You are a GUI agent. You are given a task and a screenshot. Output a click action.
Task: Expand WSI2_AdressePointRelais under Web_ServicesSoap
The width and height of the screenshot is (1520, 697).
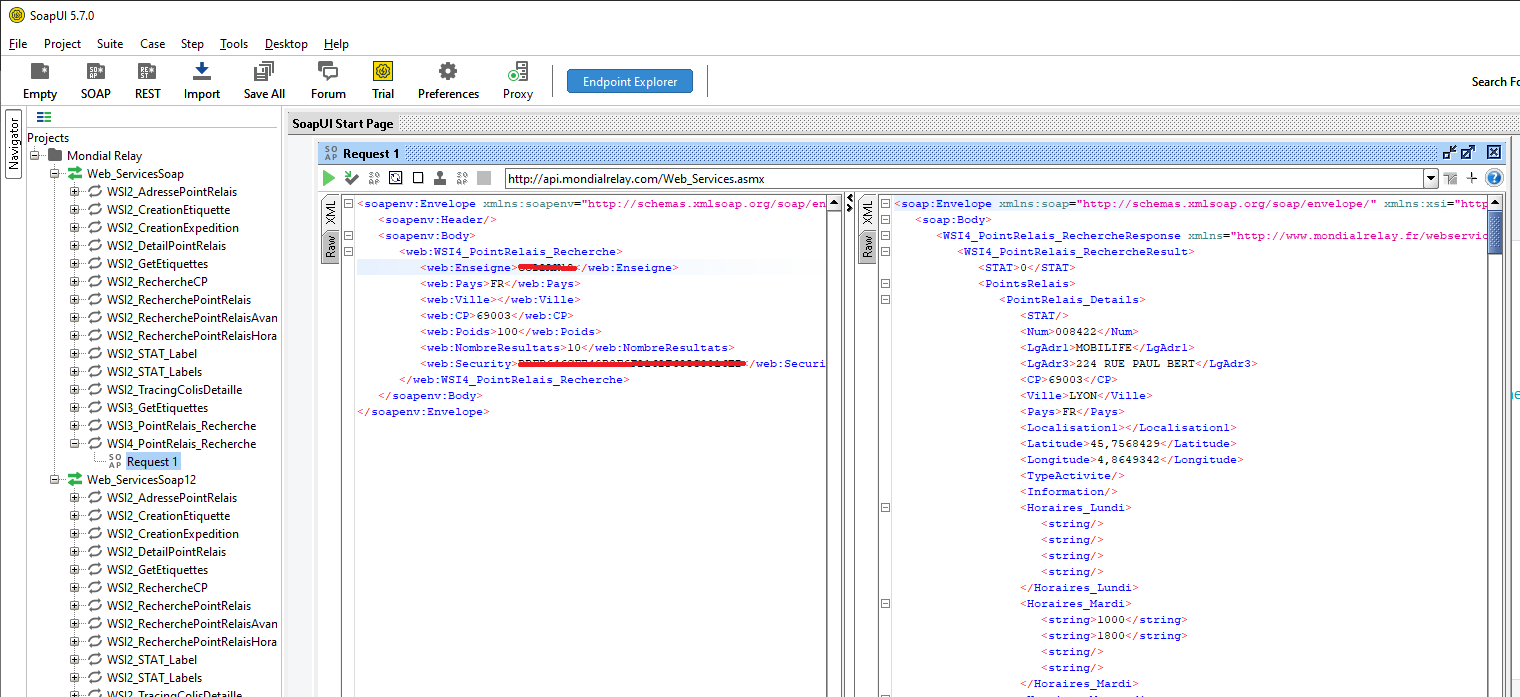(74, 192)
